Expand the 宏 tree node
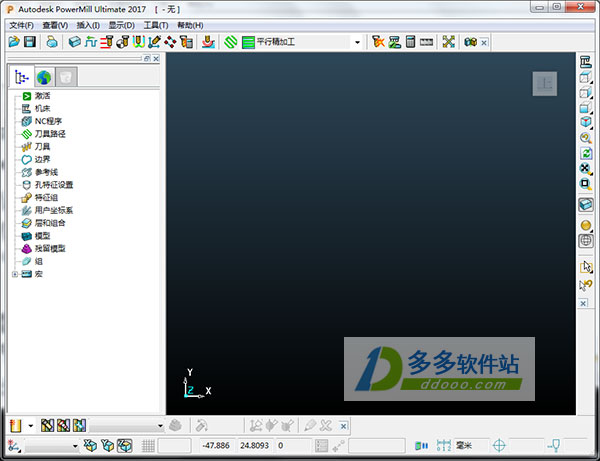This screenshot has width=600, height=461. (15, 274)
